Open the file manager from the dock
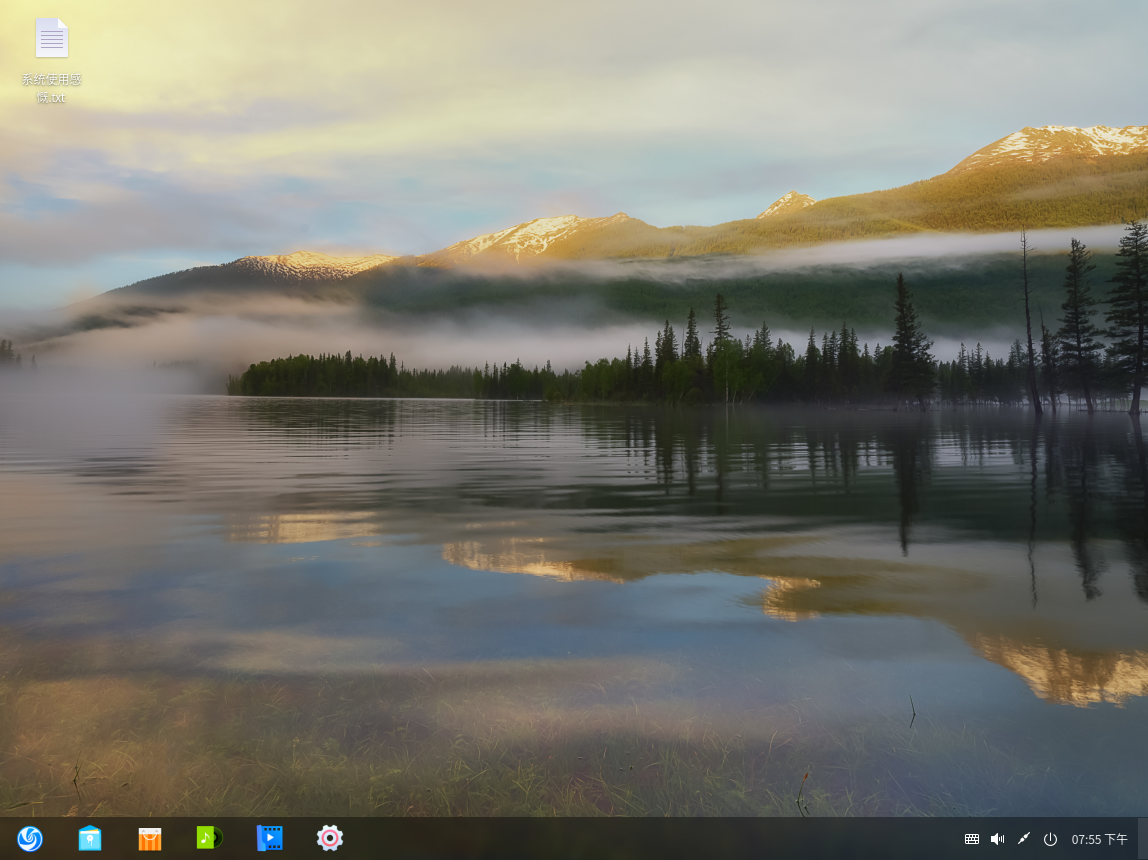Viewport: 1148px width, 860px height. (x=90, y=838)
